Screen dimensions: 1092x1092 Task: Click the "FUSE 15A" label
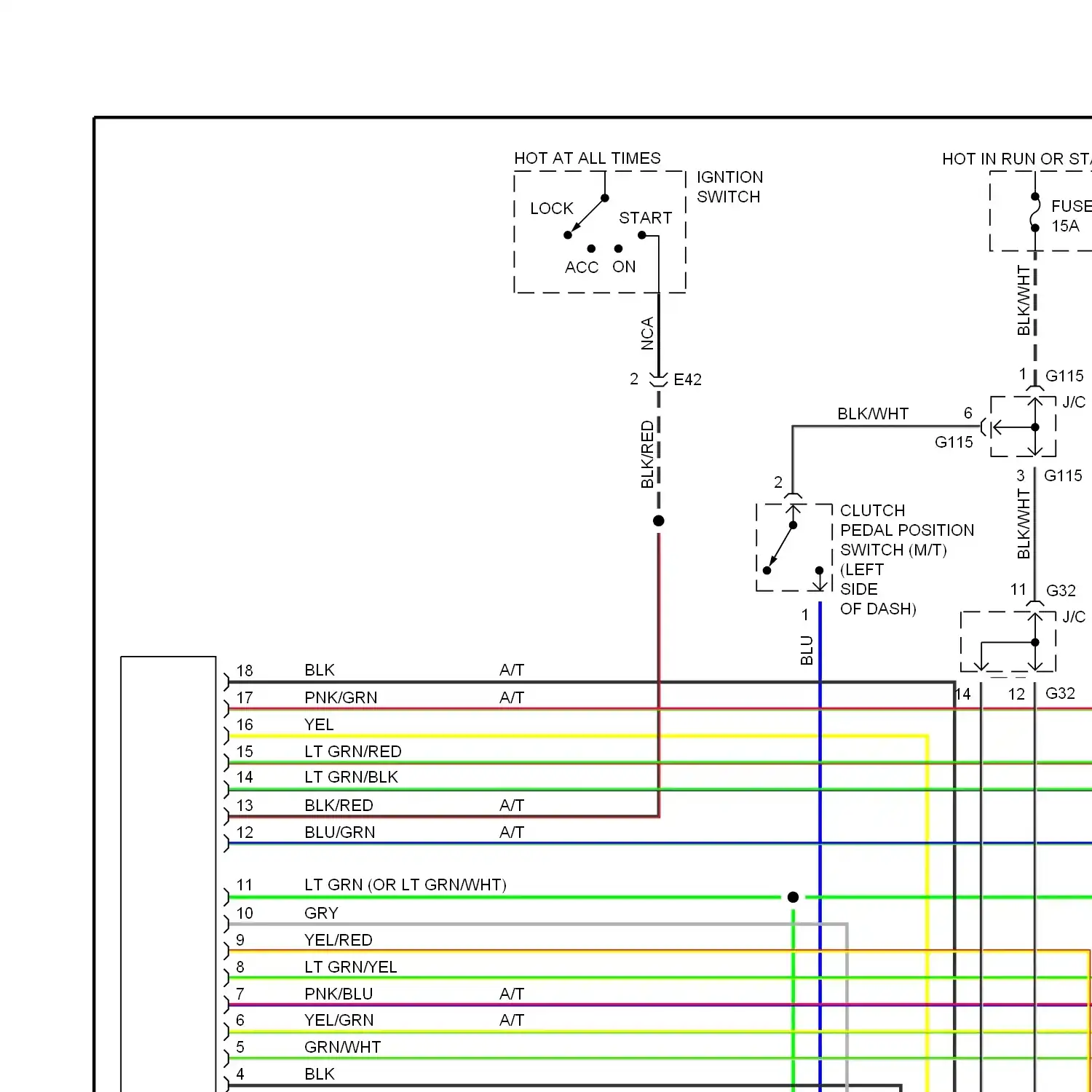click(x=1072, y=216)
